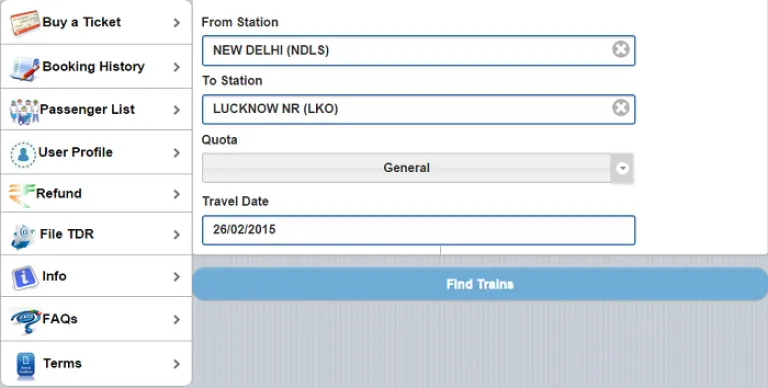Click the blue Info icon
Image resolution: width=768 pixels, height=388 pixels.
pyautogui.click(x=24, y=278)
